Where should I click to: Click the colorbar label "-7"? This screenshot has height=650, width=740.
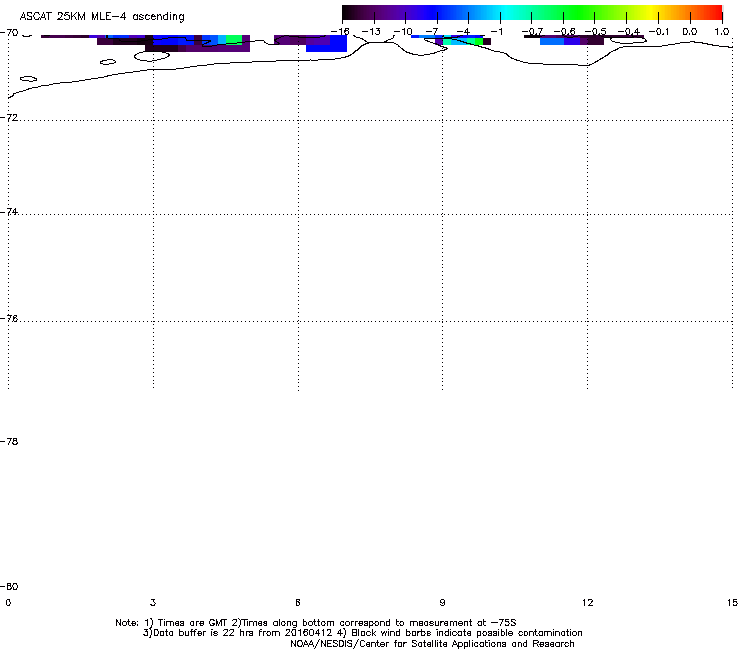[432, 32]
